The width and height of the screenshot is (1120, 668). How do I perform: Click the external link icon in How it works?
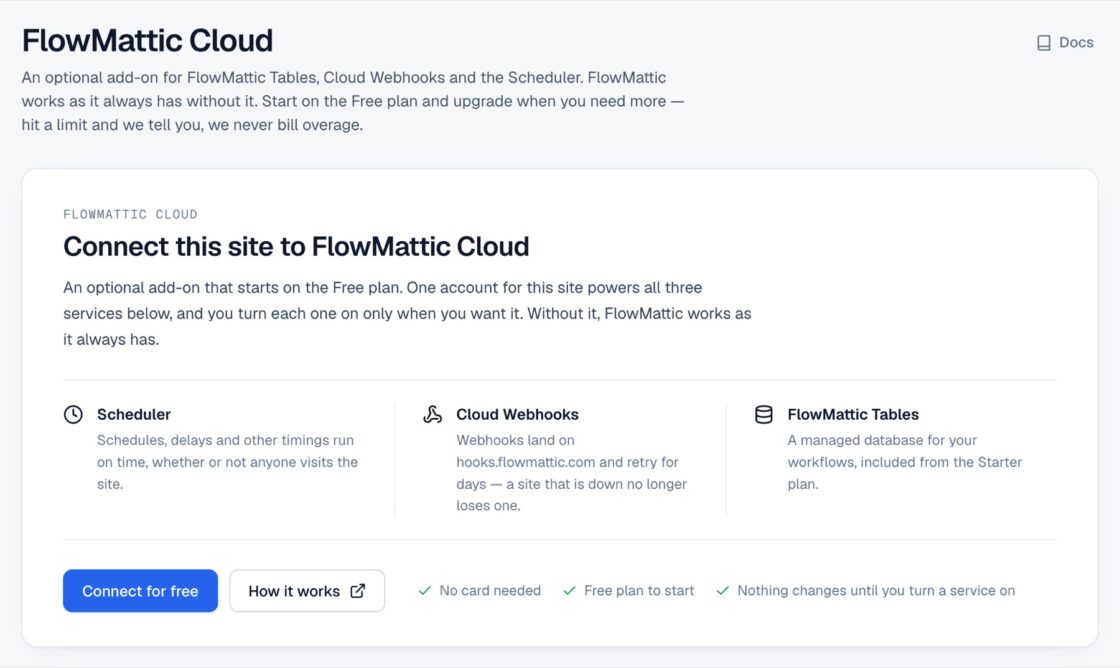click(x=358, y=591)
